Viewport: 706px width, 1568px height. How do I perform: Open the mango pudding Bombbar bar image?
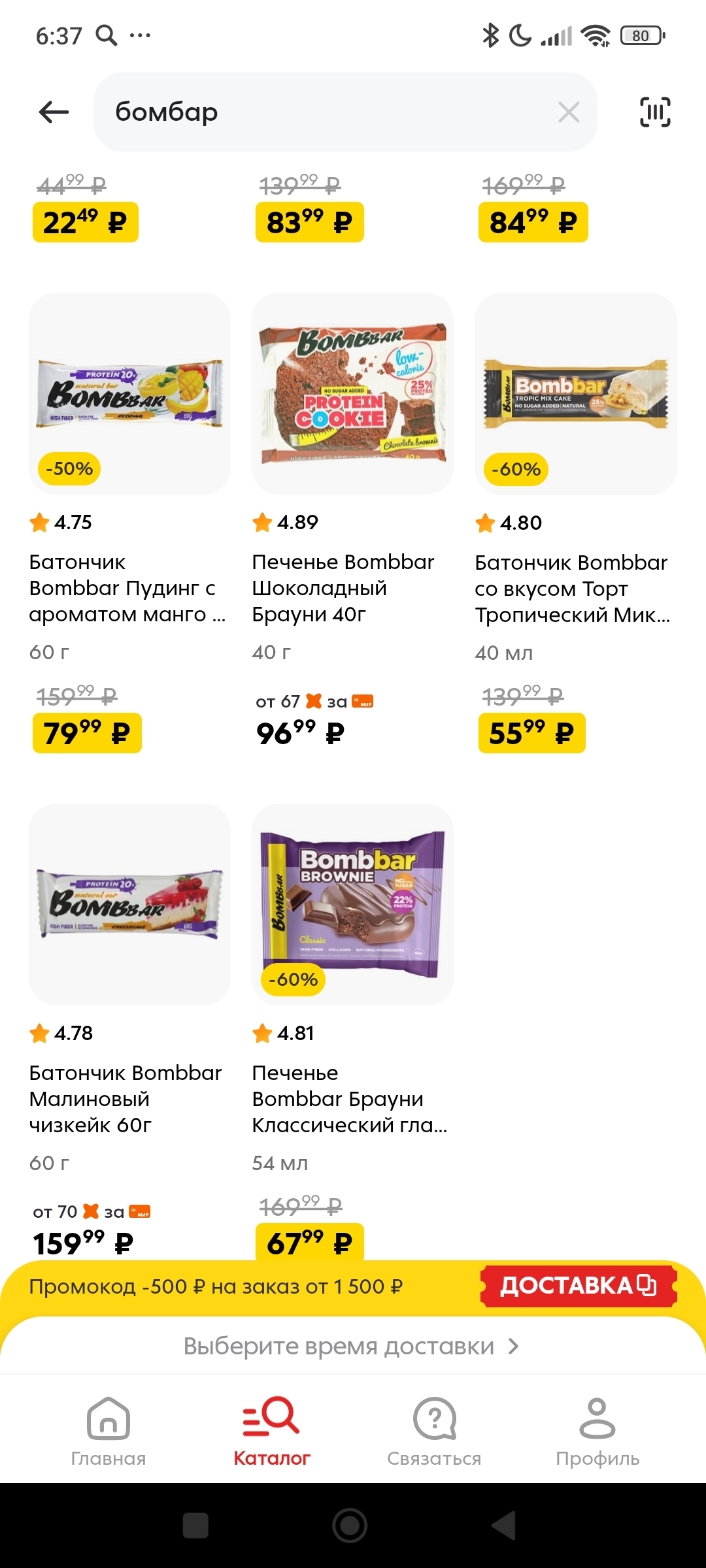[129, 393]
